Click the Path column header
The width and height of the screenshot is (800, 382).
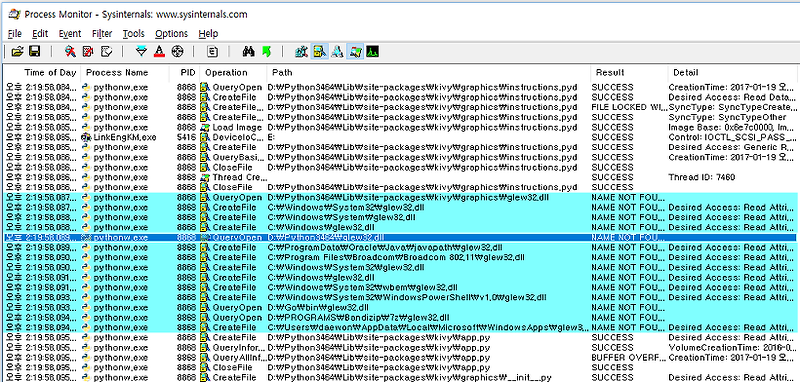click(x=282, y=72)
